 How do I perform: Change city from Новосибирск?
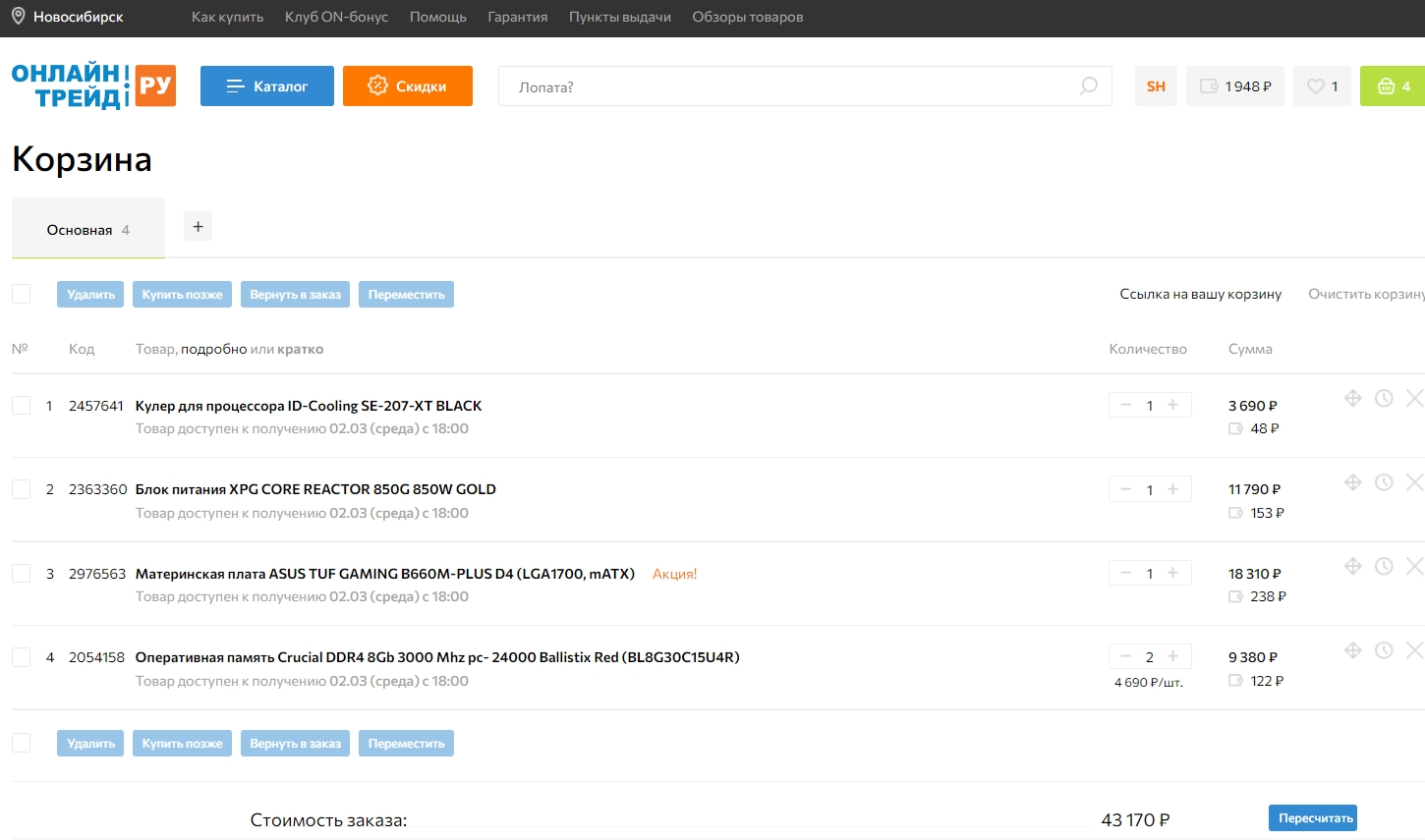(x=79, y=17)
